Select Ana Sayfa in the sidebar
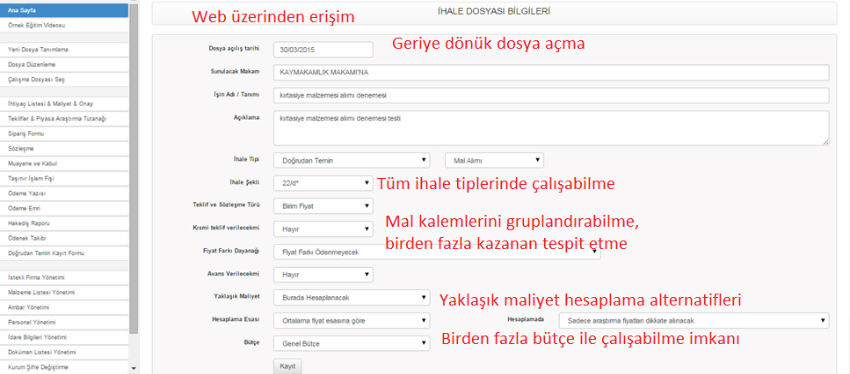The height and width of the screenshot is (374, 850). (x=64, y=10)
